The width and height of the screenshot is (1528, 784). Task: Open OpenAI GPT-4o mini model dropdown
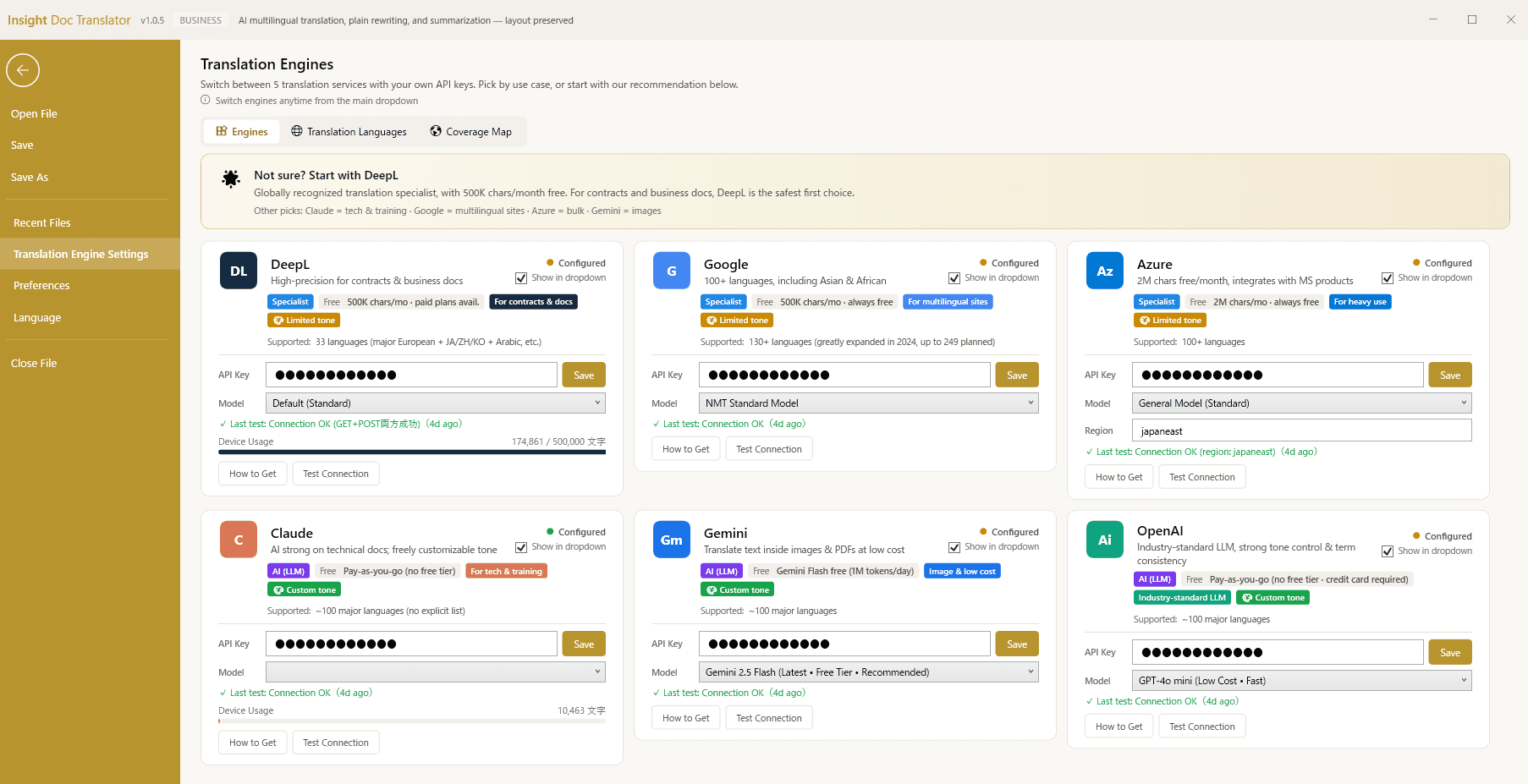[x=1302, y=681]
